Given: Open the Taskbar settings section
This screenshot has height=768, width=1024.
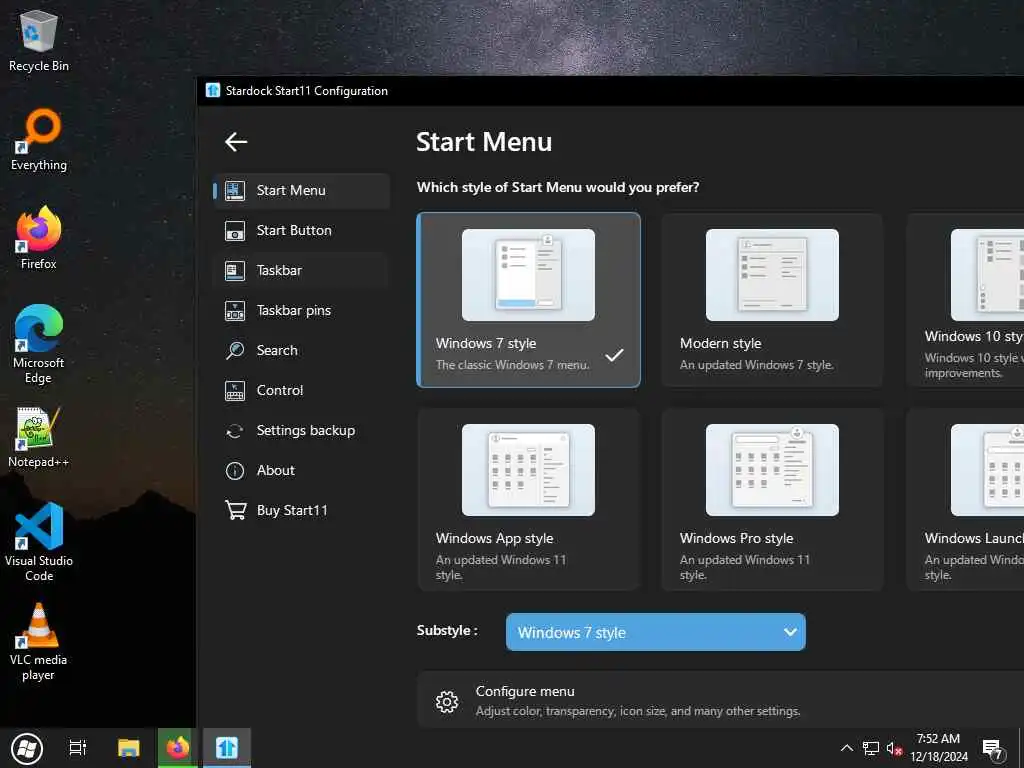Looking at the screenshot, I should click(302, 270).
